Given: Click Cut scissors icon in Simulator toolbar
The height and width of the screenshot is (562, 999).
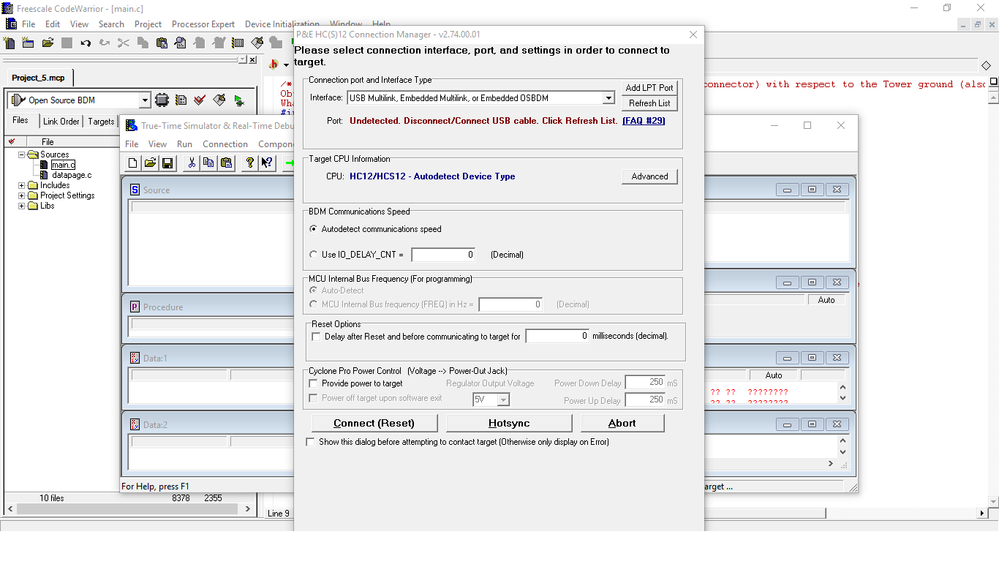Looking at the screenshot, I should (191, 163).
